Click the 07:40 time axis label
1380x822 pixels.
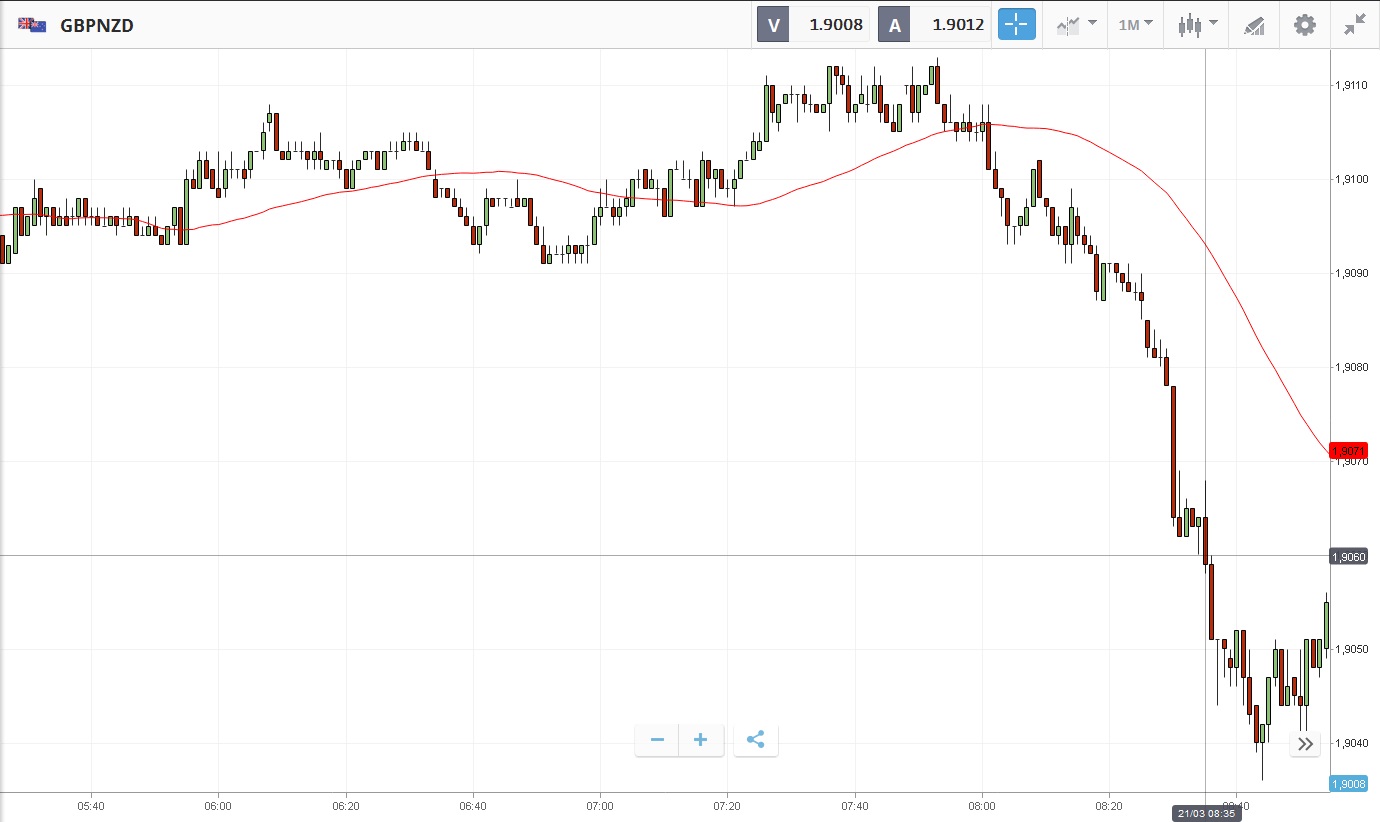point(855,806)
